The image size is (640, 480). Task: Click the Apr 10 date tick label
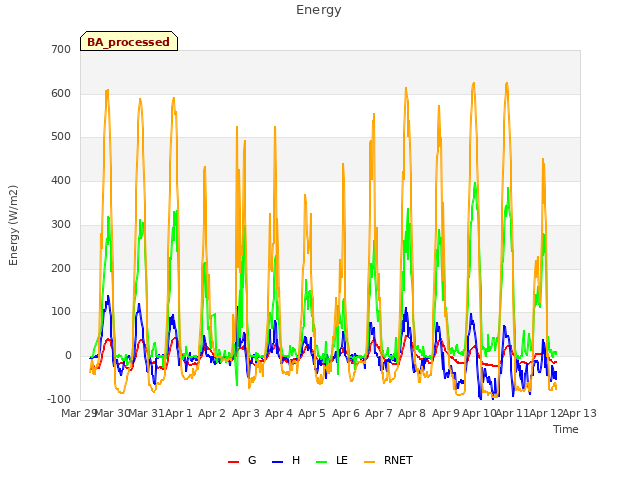[479, 413]
